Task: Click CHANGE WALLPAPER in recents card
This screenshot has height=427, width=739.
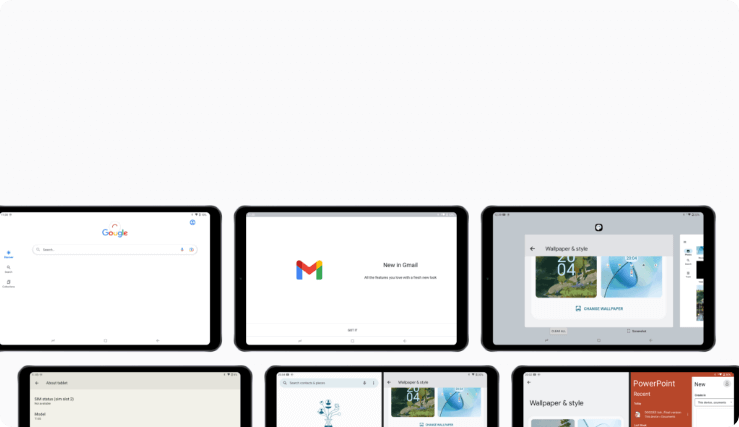Action: (599, 309)
